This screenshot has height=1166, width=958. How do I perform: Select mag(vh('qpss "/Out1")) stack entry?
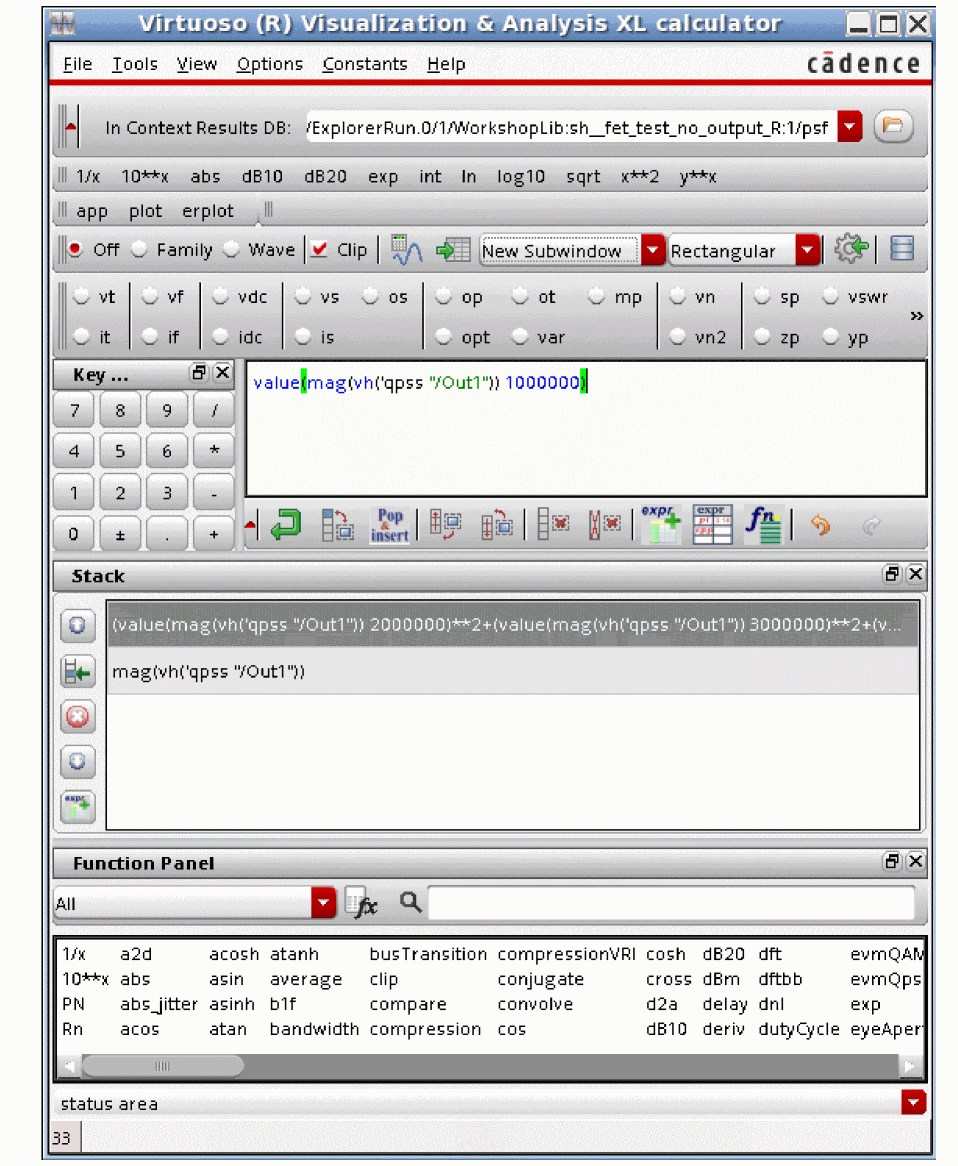tap(513, 671)
